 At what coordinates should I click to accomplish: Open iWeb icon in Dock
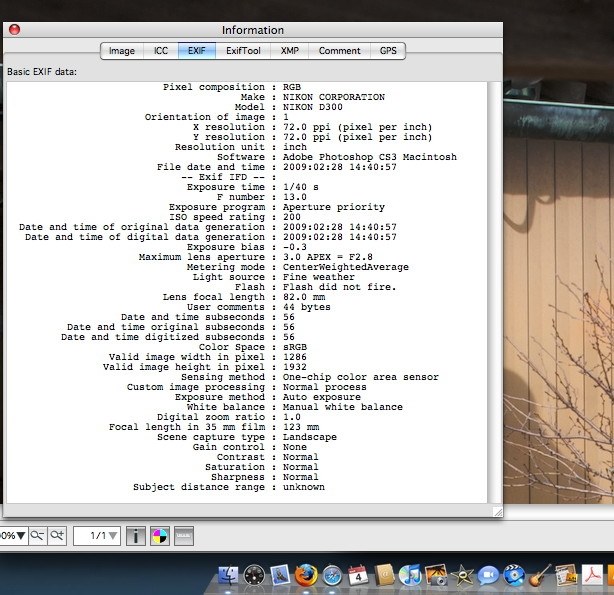pyautogui.click(x=566, y=575)
